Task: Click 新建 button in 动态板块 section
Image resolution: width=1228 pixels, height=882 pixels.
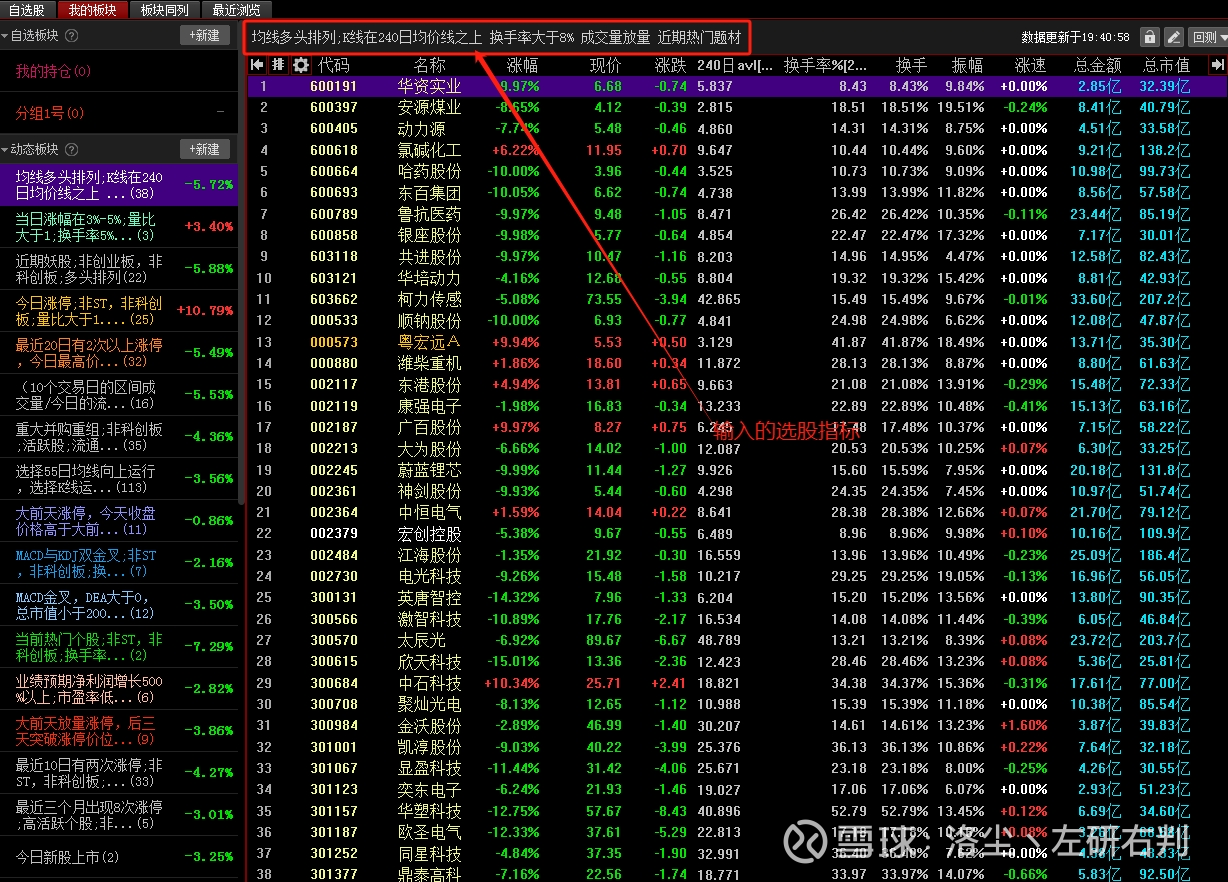Action: [204, 149]
